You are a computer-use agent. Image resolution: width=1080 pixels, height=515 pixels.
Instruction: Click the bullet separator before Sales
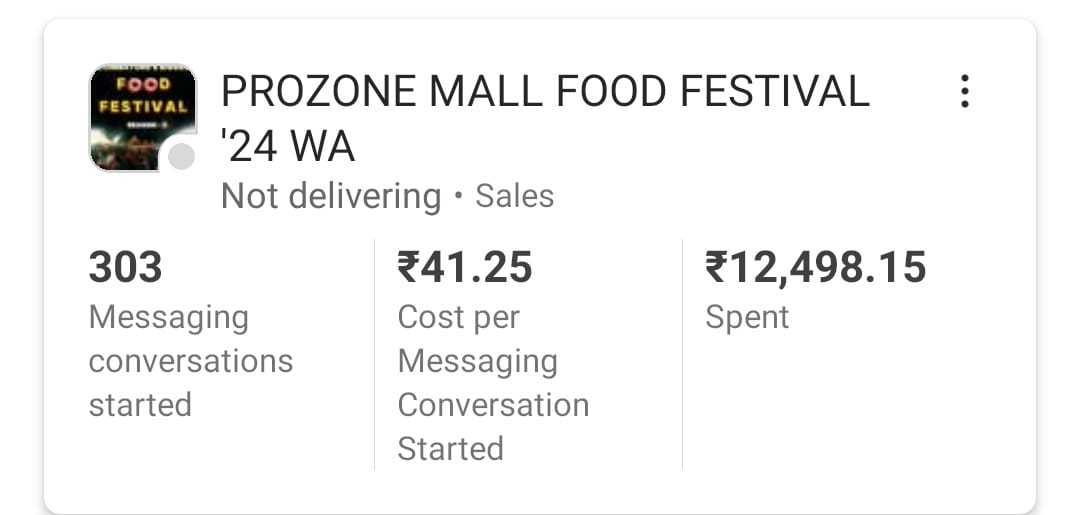(x=458, y=197)
